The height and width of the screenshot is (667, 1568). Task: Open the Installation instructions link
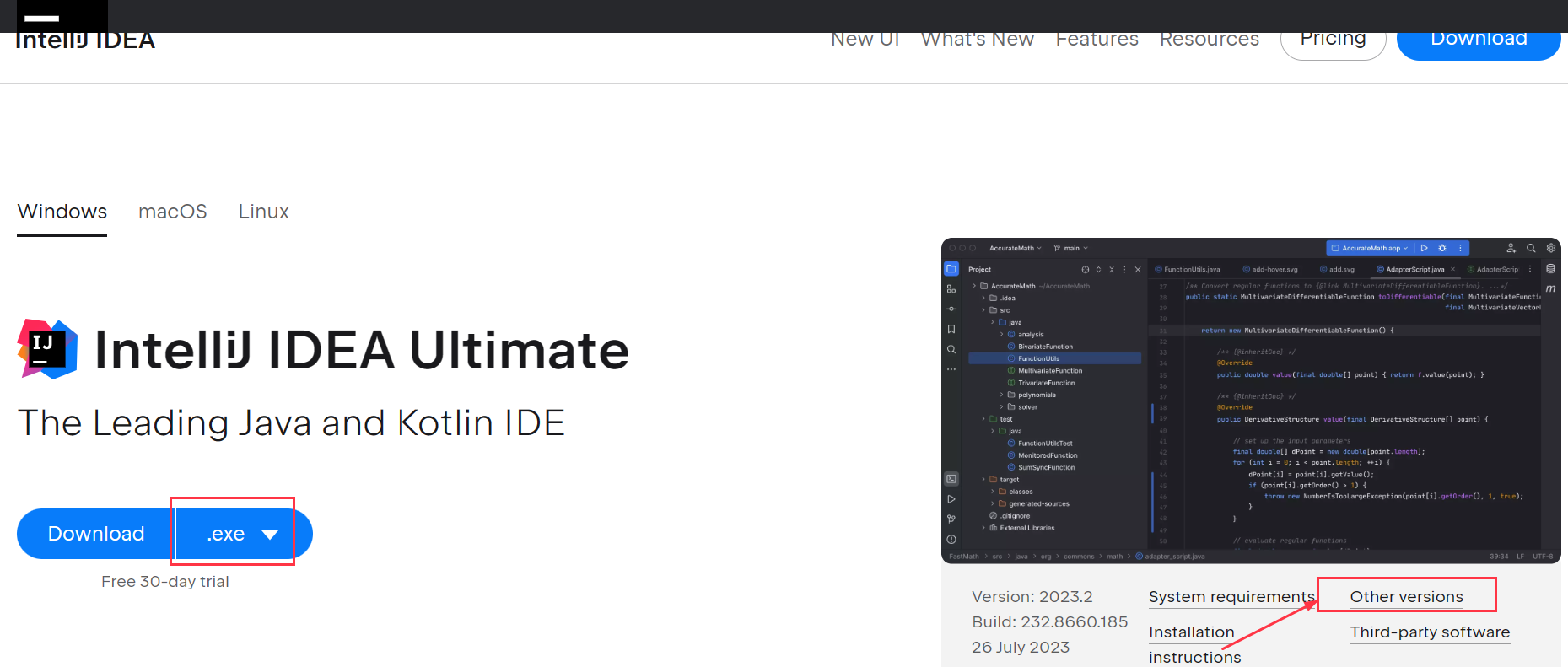click(1194, 644)
